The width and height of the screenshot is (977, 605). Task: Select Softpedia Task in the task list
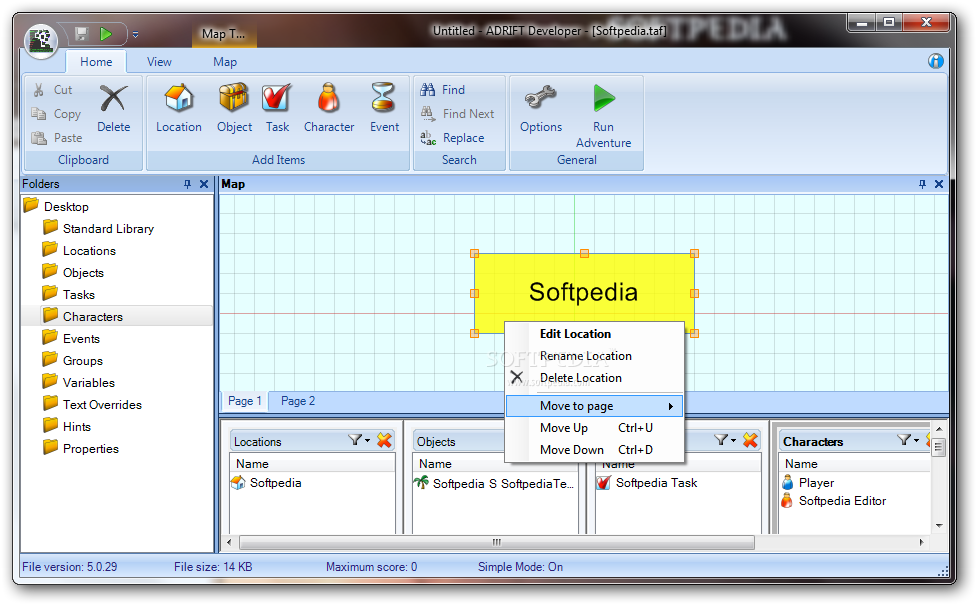(647, 482)
